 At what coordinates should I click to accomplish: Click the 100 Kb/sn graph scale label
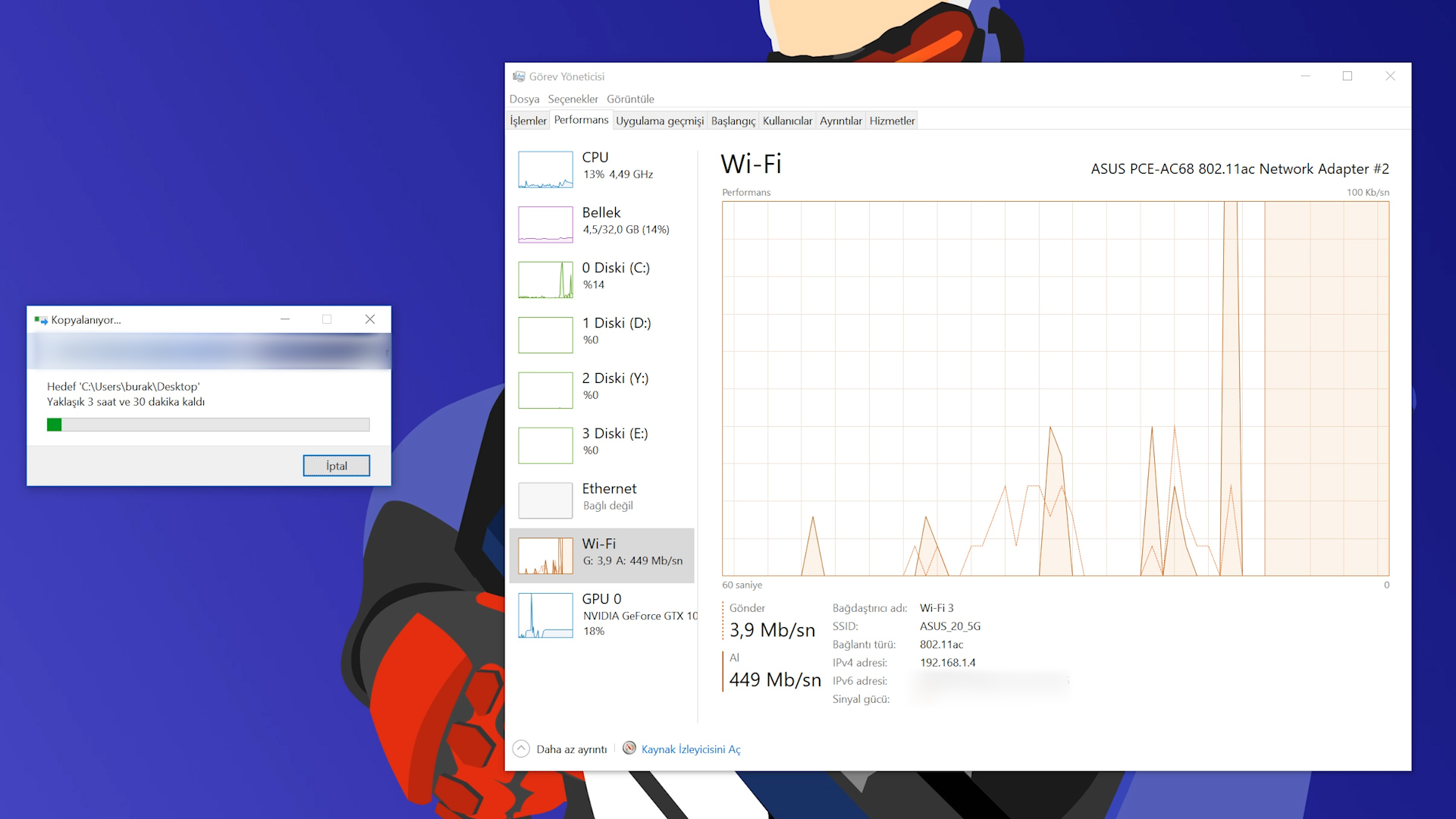(1368, 193)
